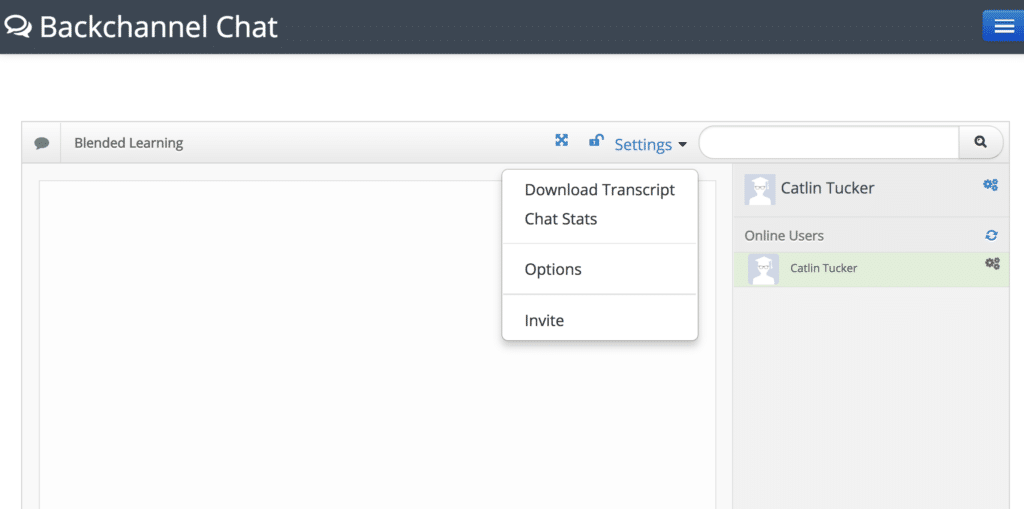The height and width of the screenshot is (509, 1024).
Task: Click the Catlin Tucker profile avatar at top
Action: tap(760, 189)
